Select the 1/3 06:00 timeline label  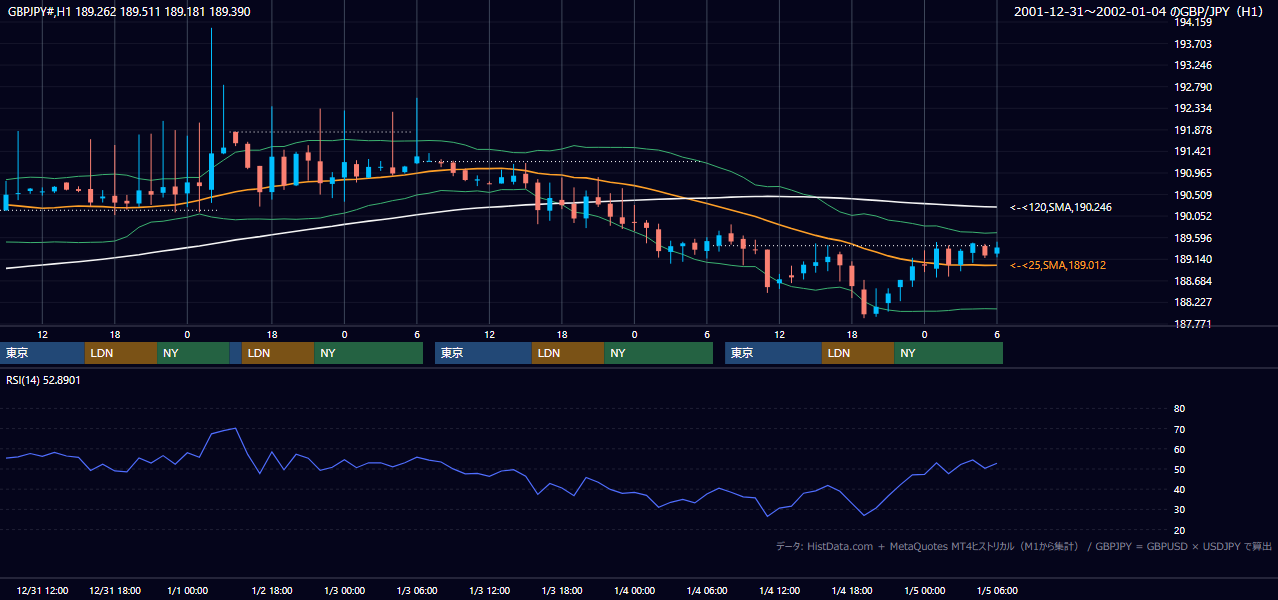coord(417,590)
